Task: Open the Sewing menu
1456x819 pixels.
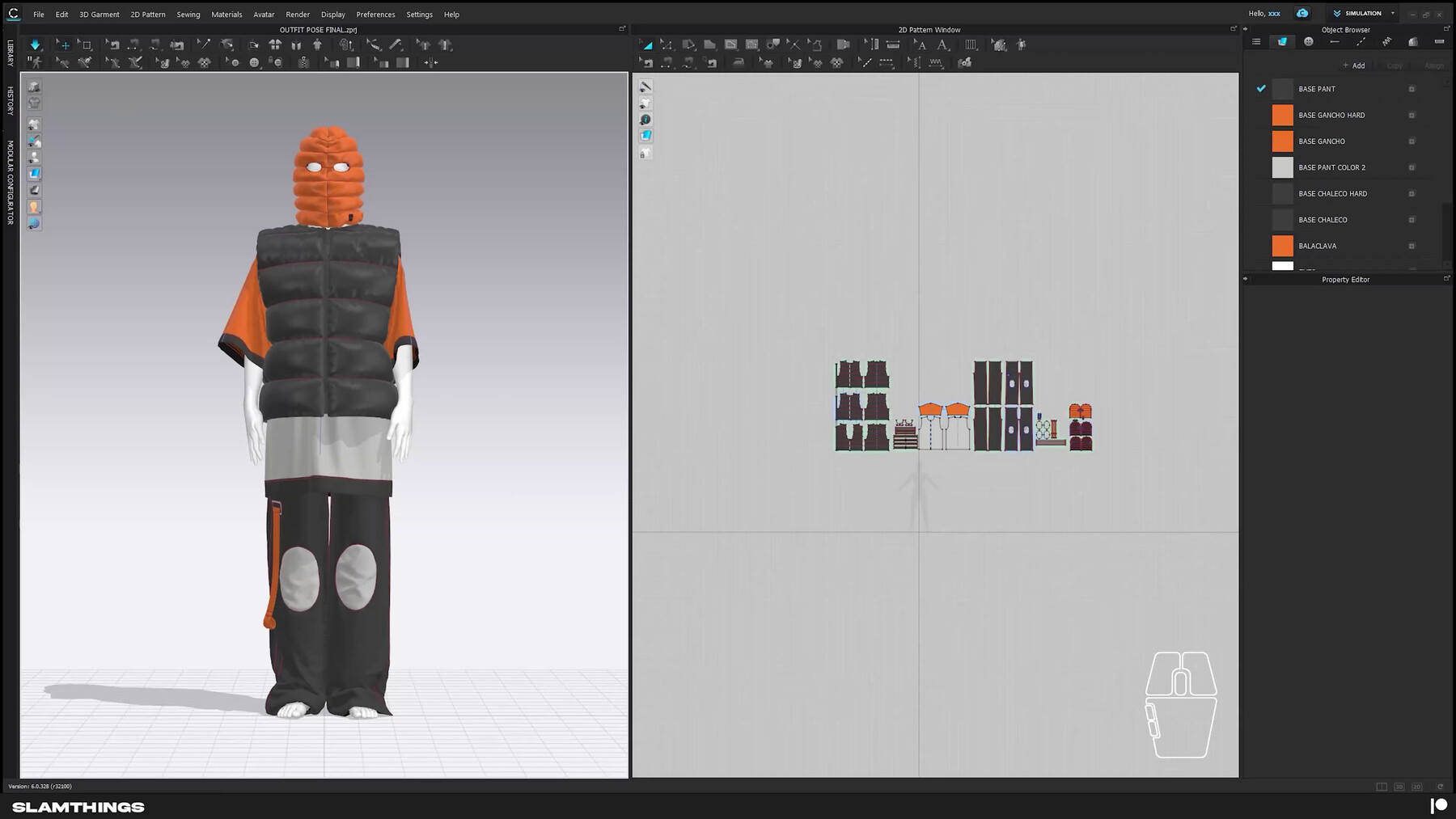Action: [188, 15]
